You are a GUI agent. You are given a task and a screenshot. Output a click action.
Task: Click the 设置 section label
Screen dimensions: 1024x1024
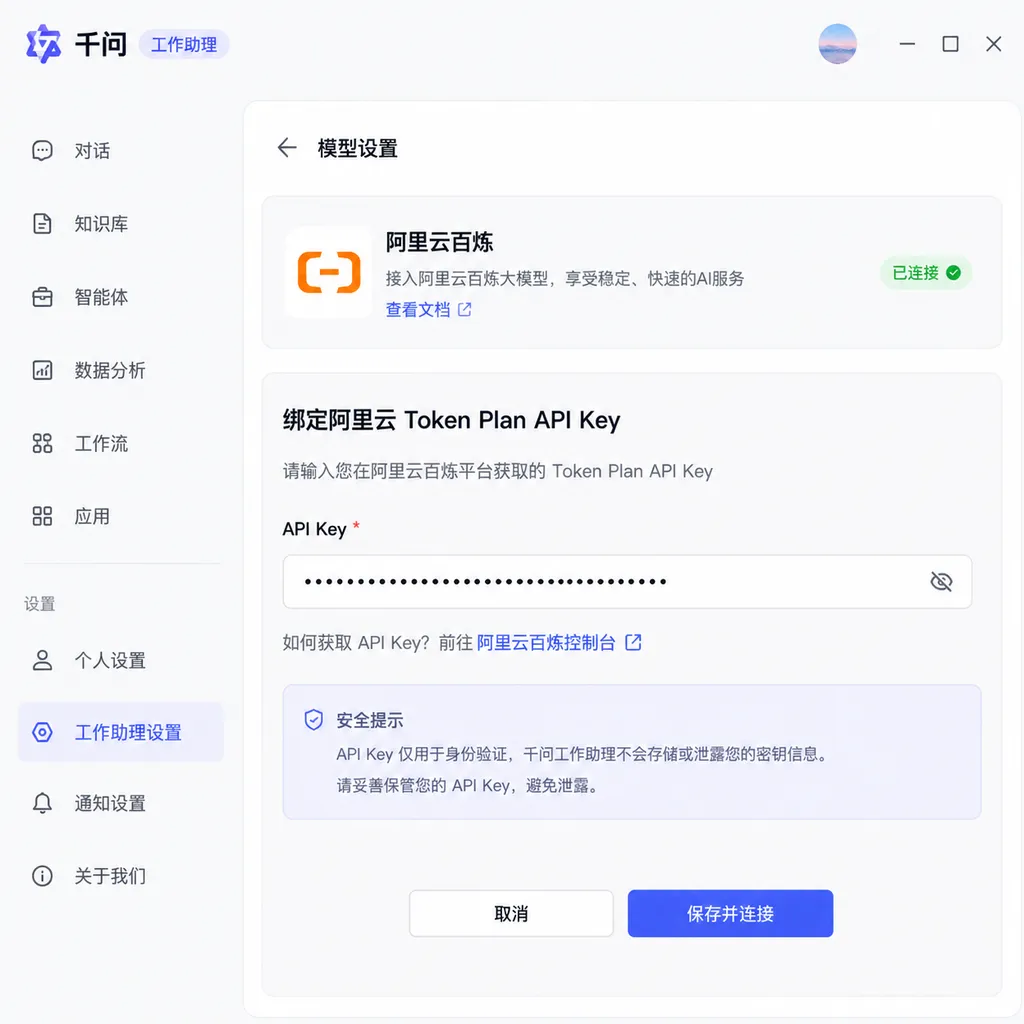coord(39,603)
